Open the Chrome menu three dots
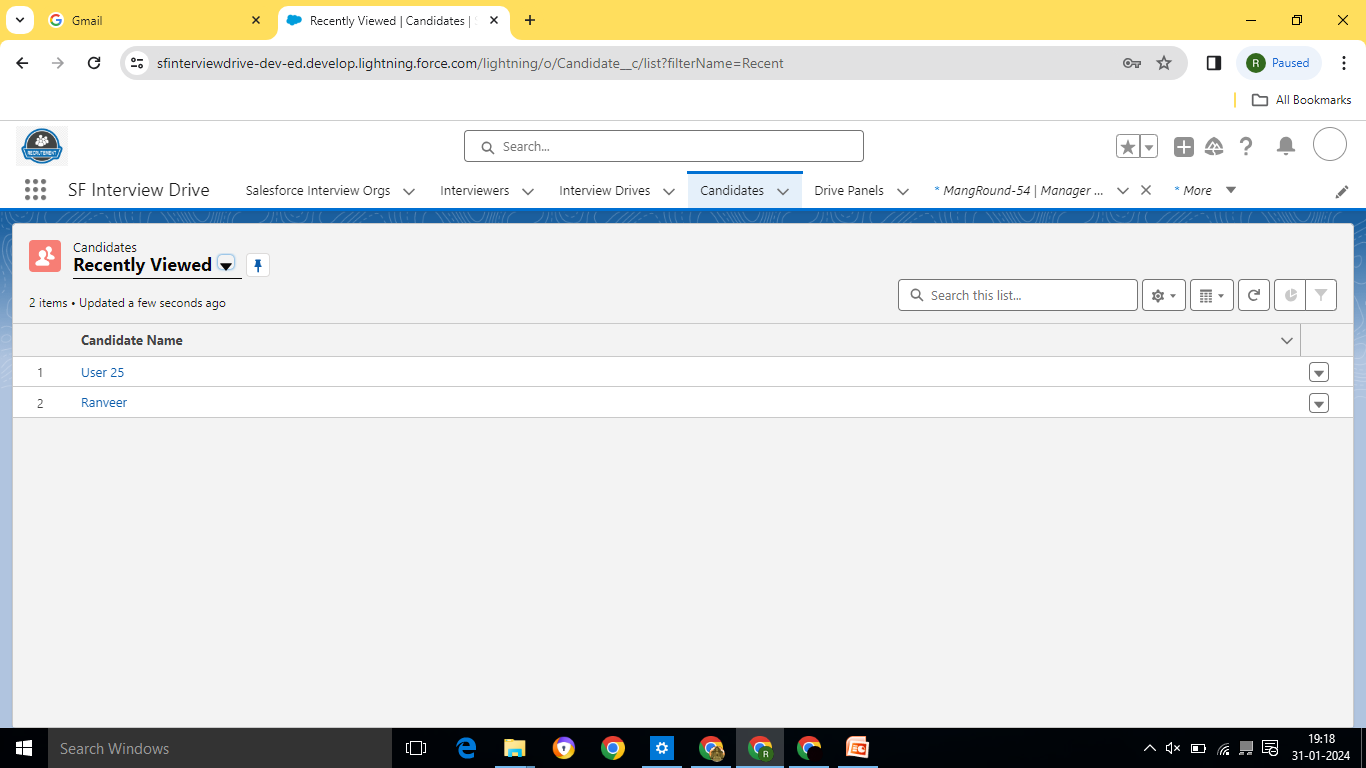The image size is (1366, 768). pos(1344,63)
